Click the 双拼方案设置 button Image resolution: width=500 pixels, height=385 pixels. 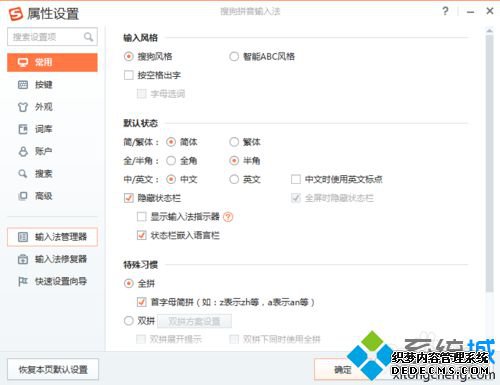[x=194, y=321]
